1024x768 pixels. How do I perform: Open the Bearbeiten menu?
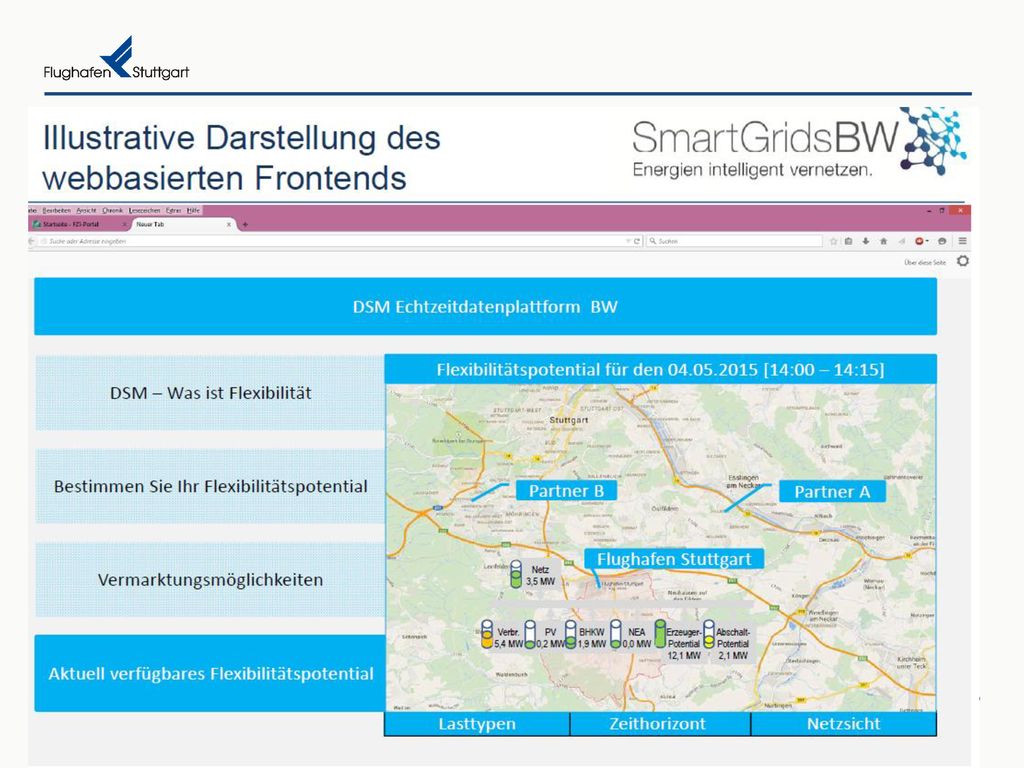(56, 210)
